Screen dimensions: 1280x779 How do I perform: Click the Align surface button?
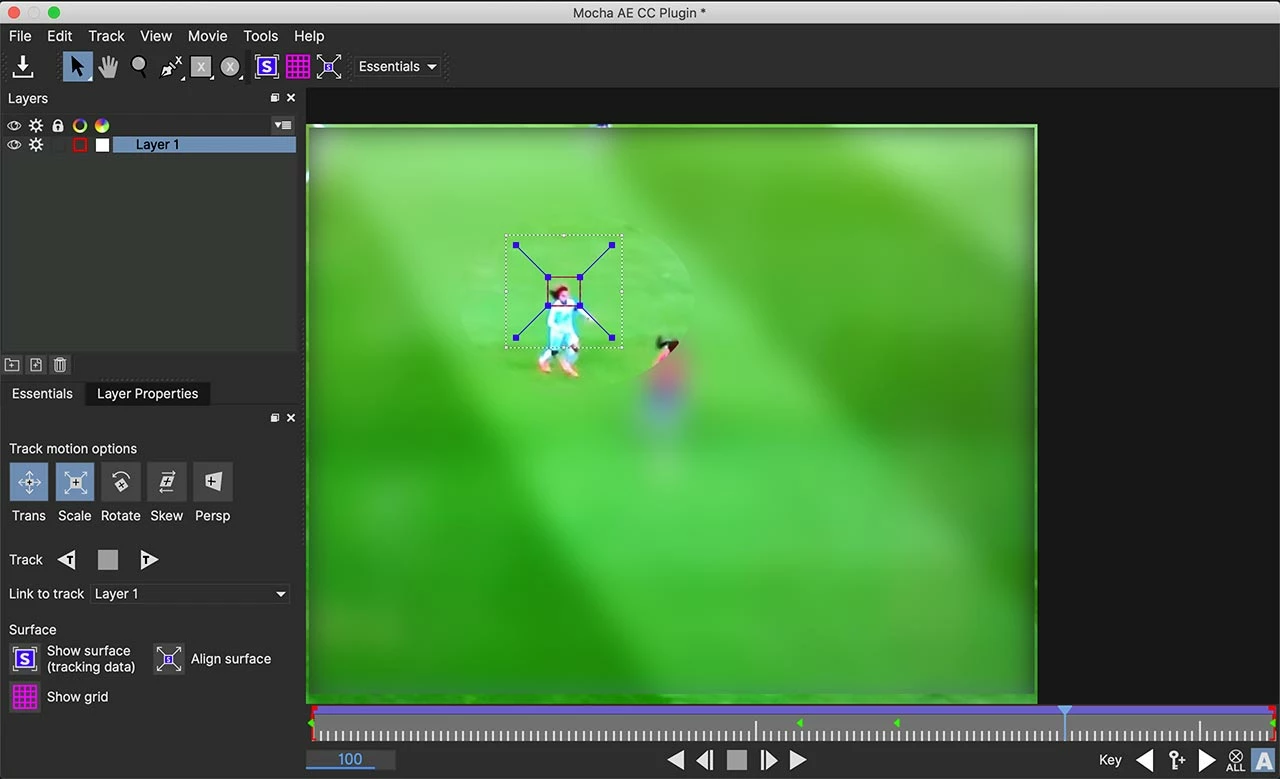click(x=169, y=659)
